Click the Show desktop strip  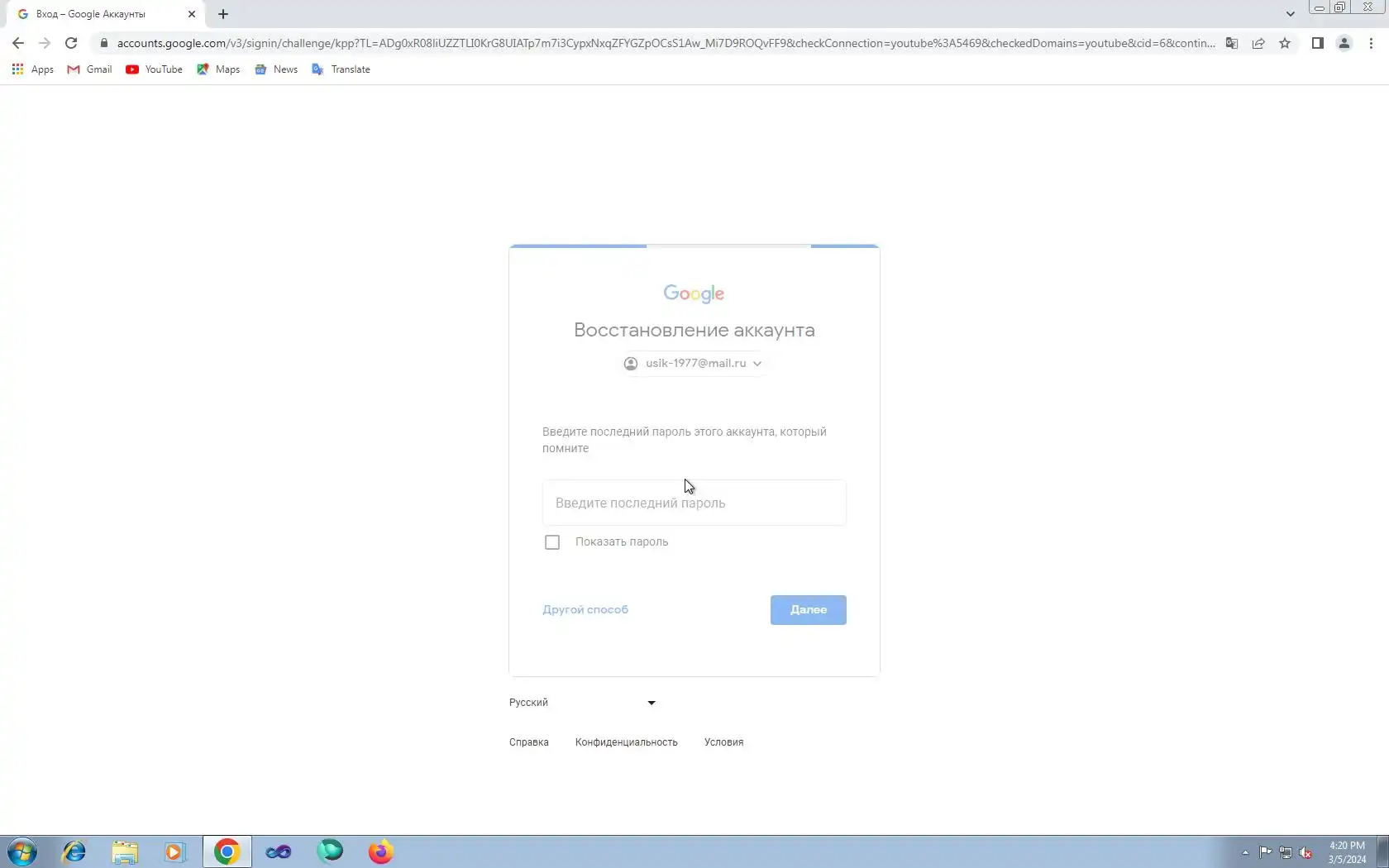pos(1382,851)
